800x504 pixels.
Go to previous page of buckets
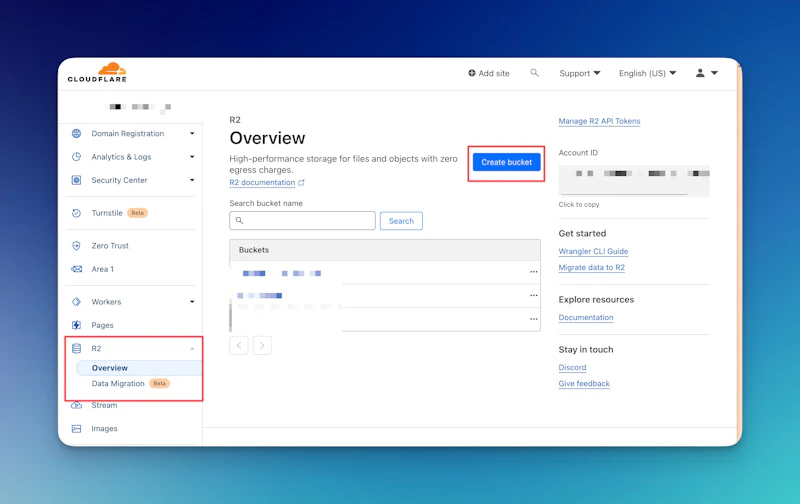239,345
